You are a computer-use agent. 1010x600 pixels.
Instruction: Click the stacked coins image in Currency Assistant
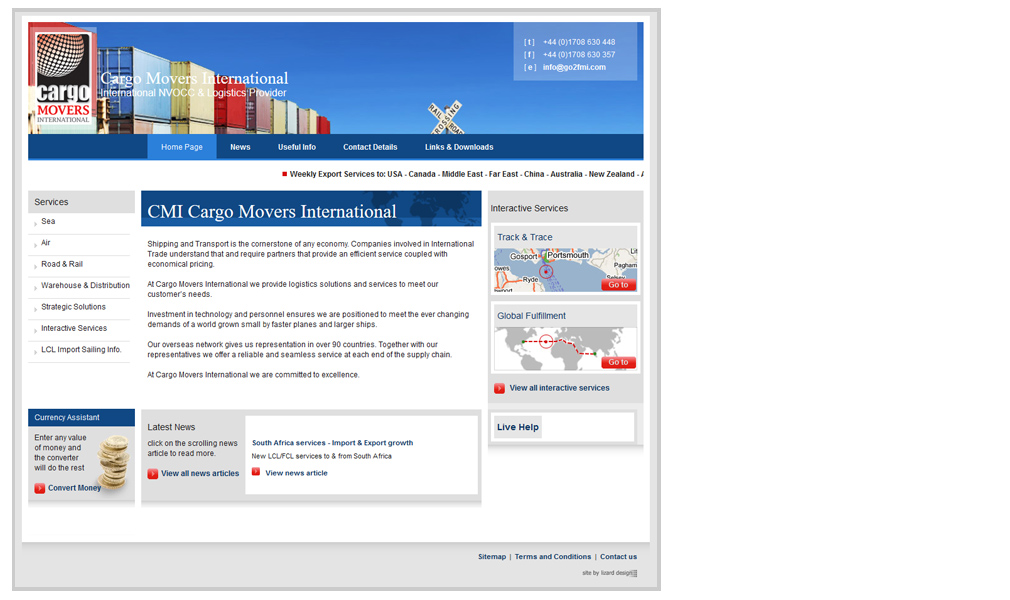point(113,461)
